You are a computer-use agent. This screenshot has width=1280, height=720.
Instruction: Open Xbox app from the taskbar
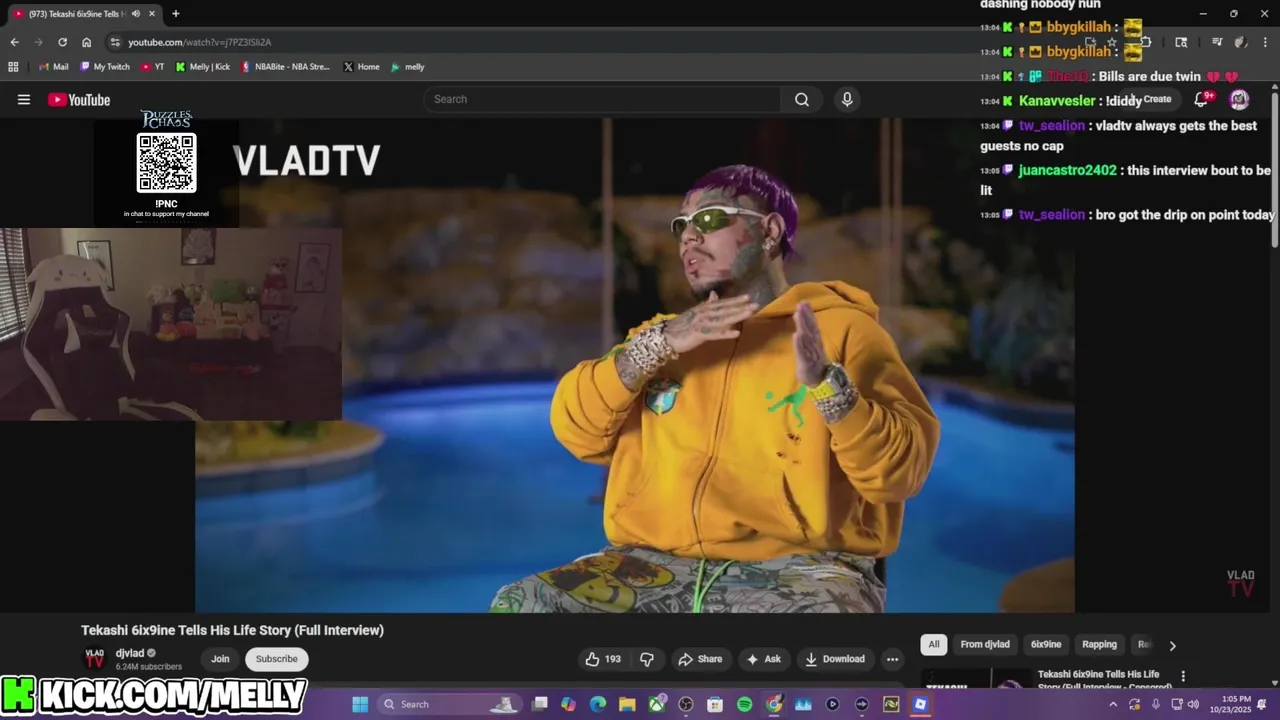tap(657, 704)
